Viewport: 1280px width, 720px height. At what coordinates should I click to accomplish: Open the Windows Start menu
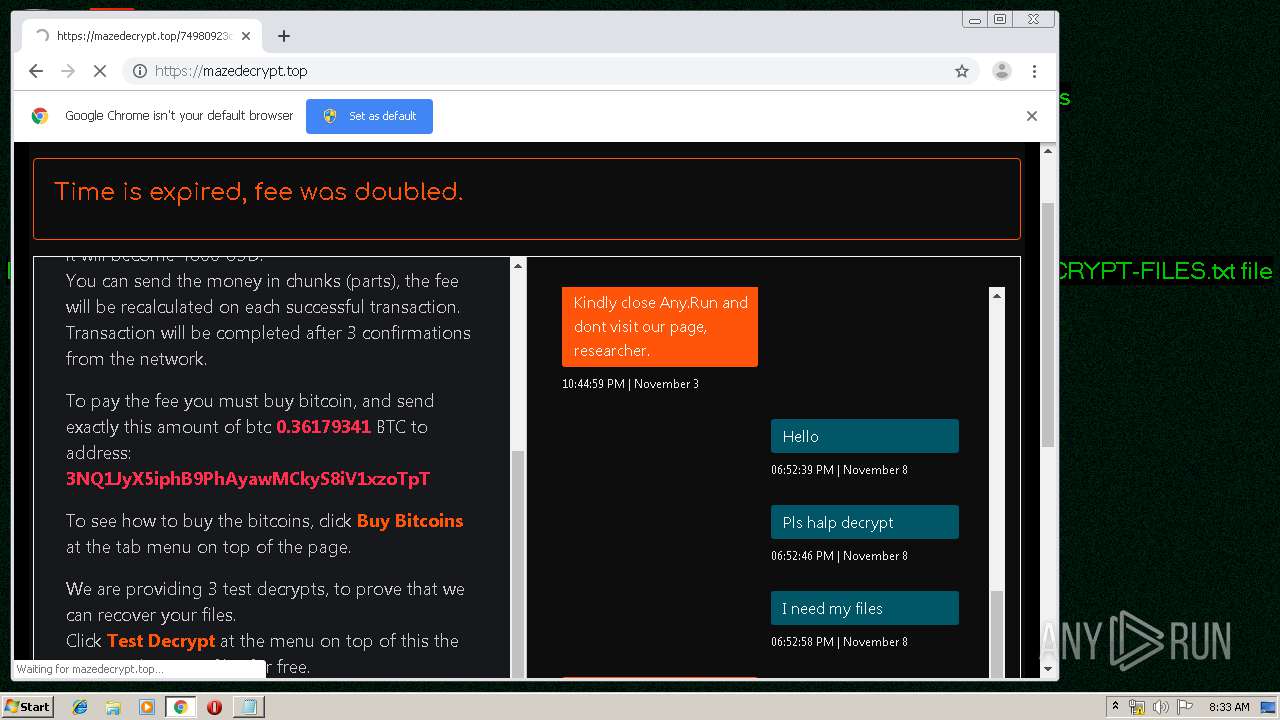27,707
